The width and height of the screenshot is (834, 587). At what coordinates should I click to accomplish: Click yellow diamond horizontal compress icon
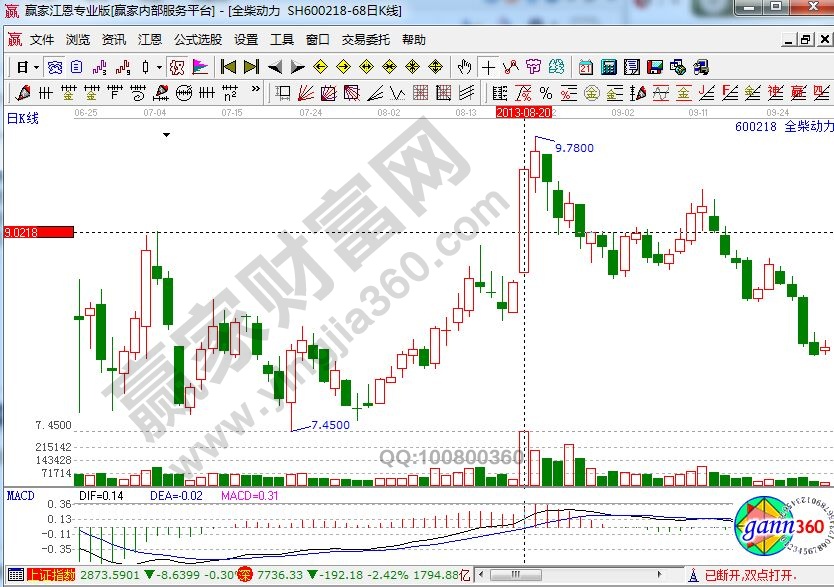point(389,67)
